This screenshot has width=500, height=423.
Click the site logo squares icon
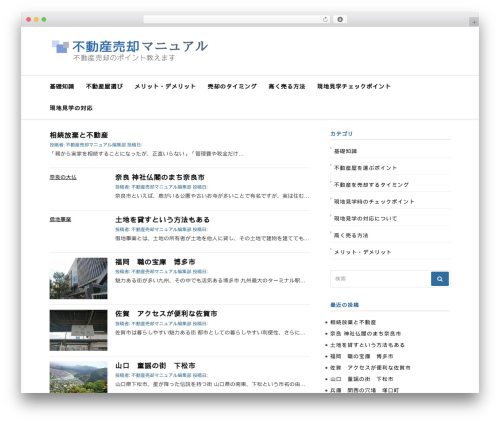[x=60, y=46]
